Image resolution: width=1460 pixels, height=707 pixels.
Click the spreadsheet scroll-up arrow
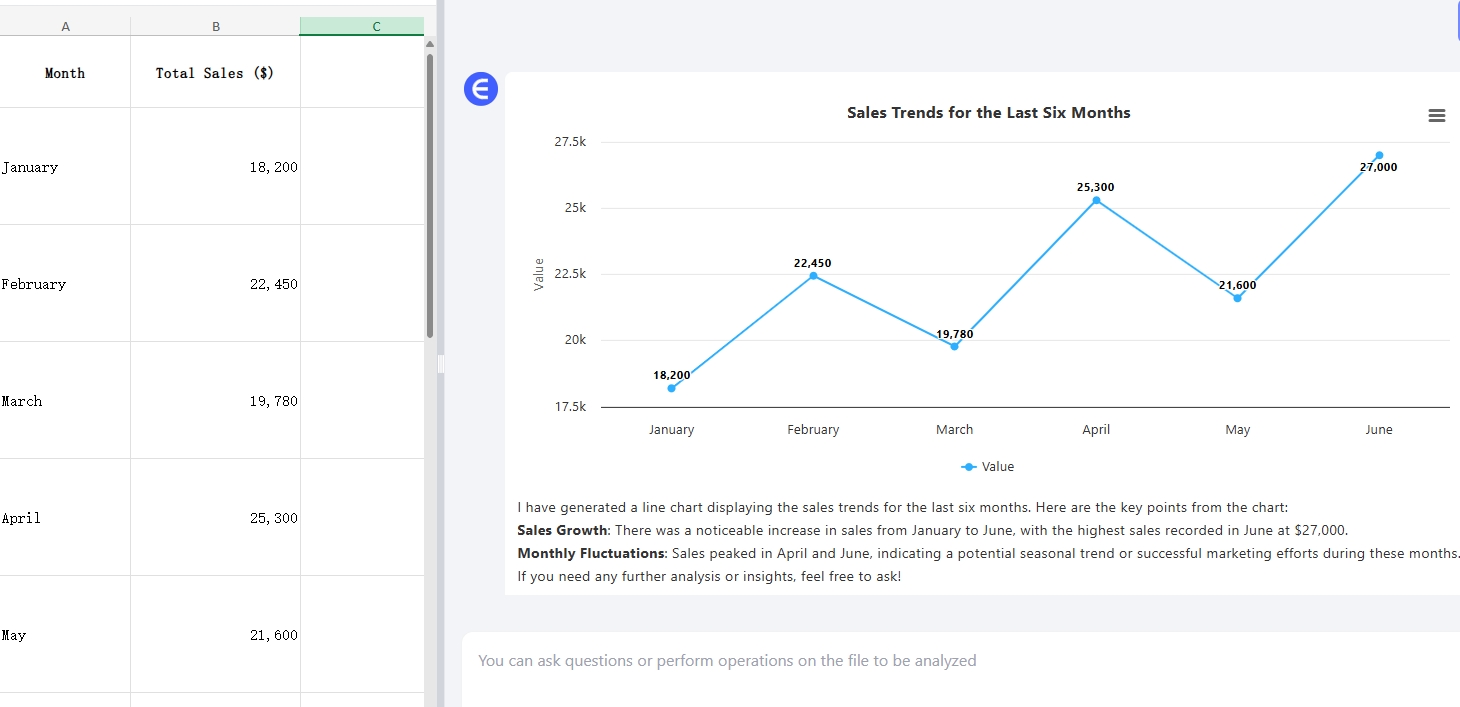(x=430, y=44)
